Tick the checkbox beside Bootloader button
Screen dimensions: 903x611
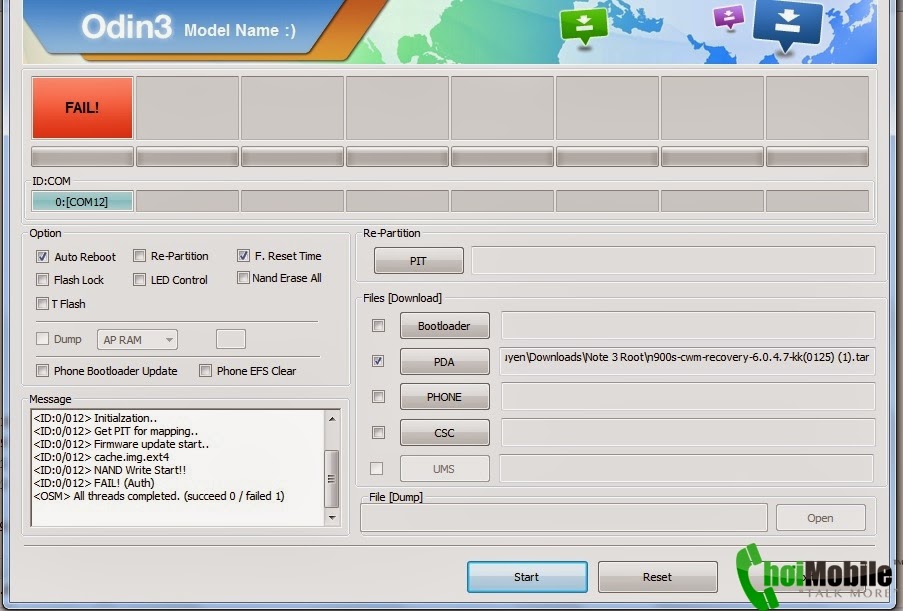pyautogui.click(x=378, y=326)
